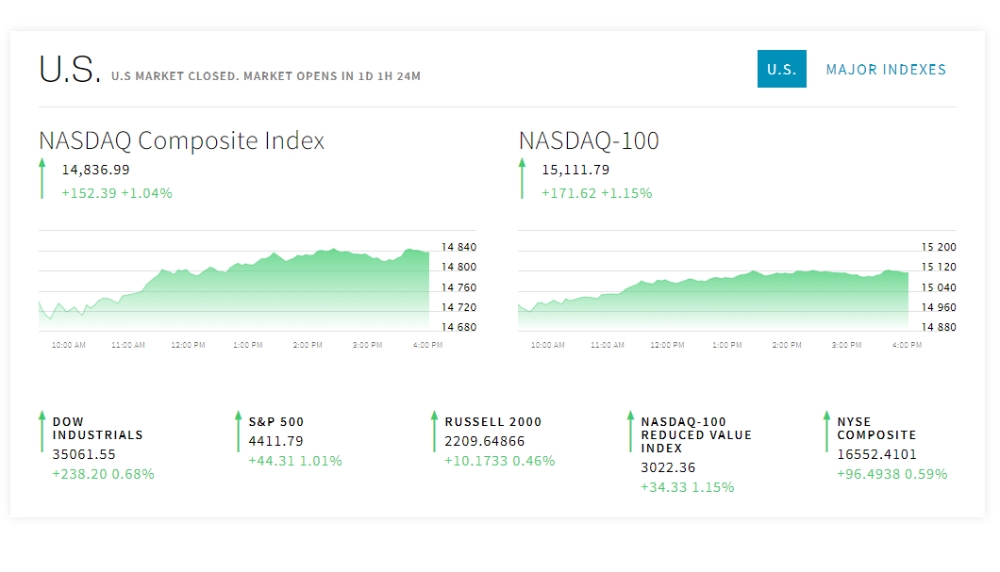The height and width of the screenshot is (572, 1000).
Task: Click the Dow Industrials up arrow icon
Action: 42,431
